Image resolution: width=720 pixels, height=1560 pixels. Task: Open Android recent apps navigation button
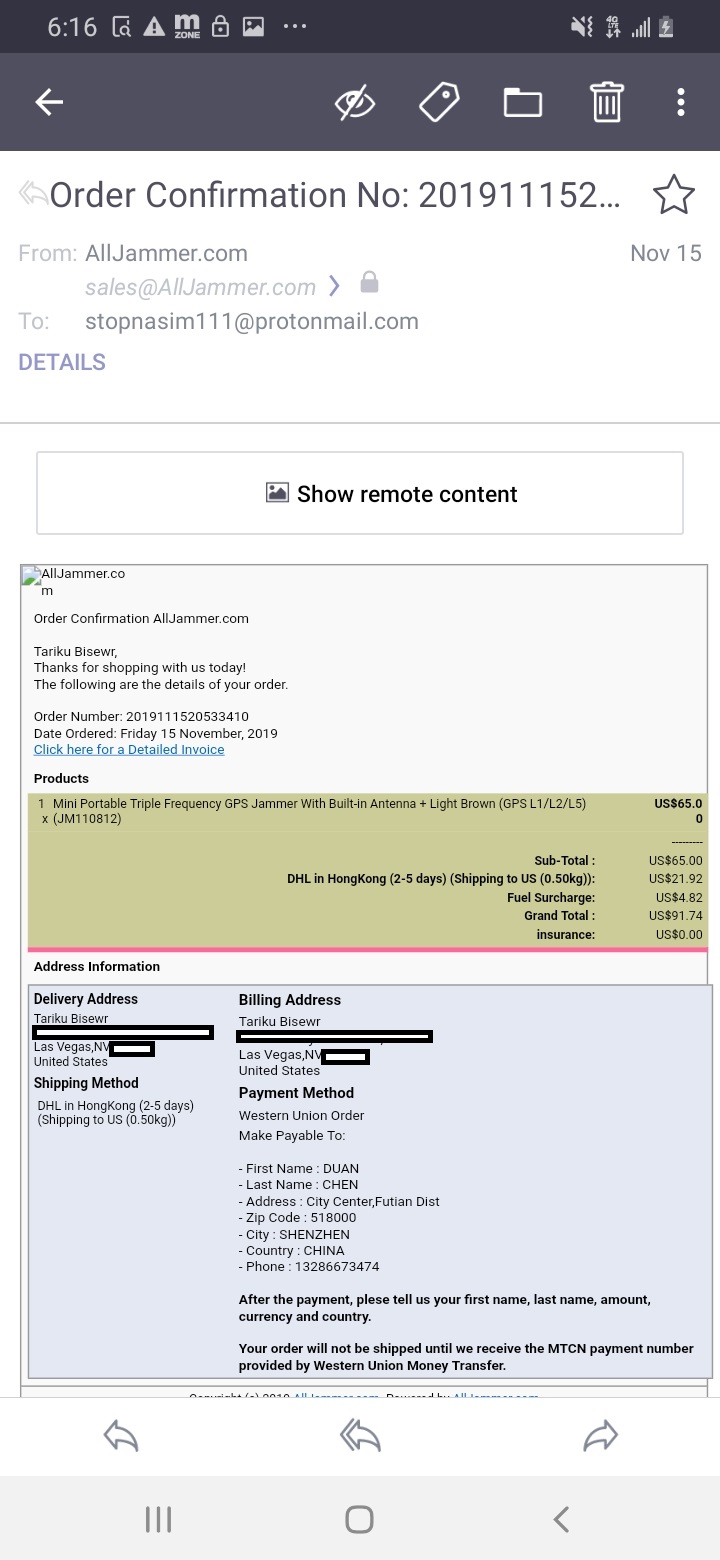coord(158,1520)
